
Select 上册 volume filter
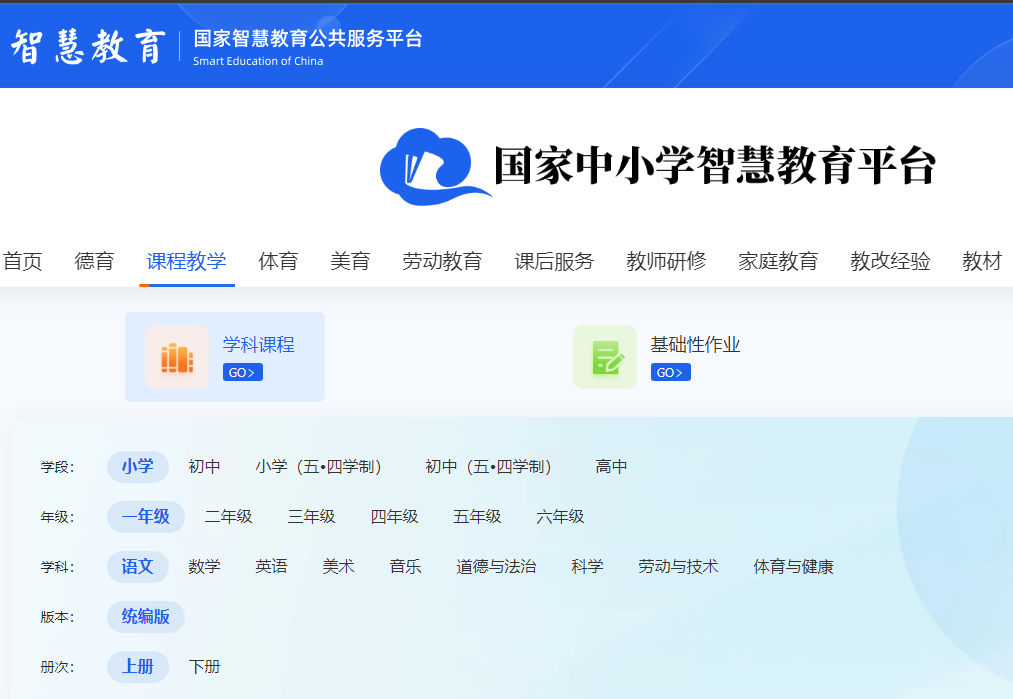138,667
